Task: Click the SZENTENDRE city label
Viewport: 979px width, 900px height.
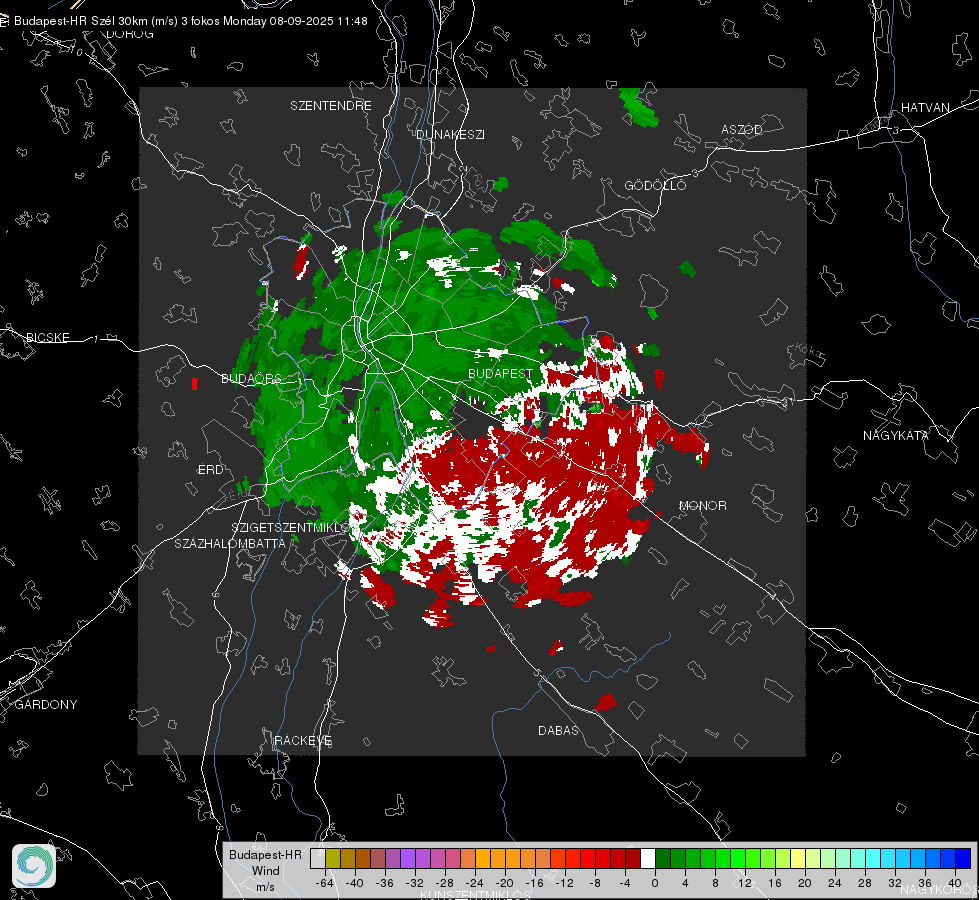Action: [331, 106]
